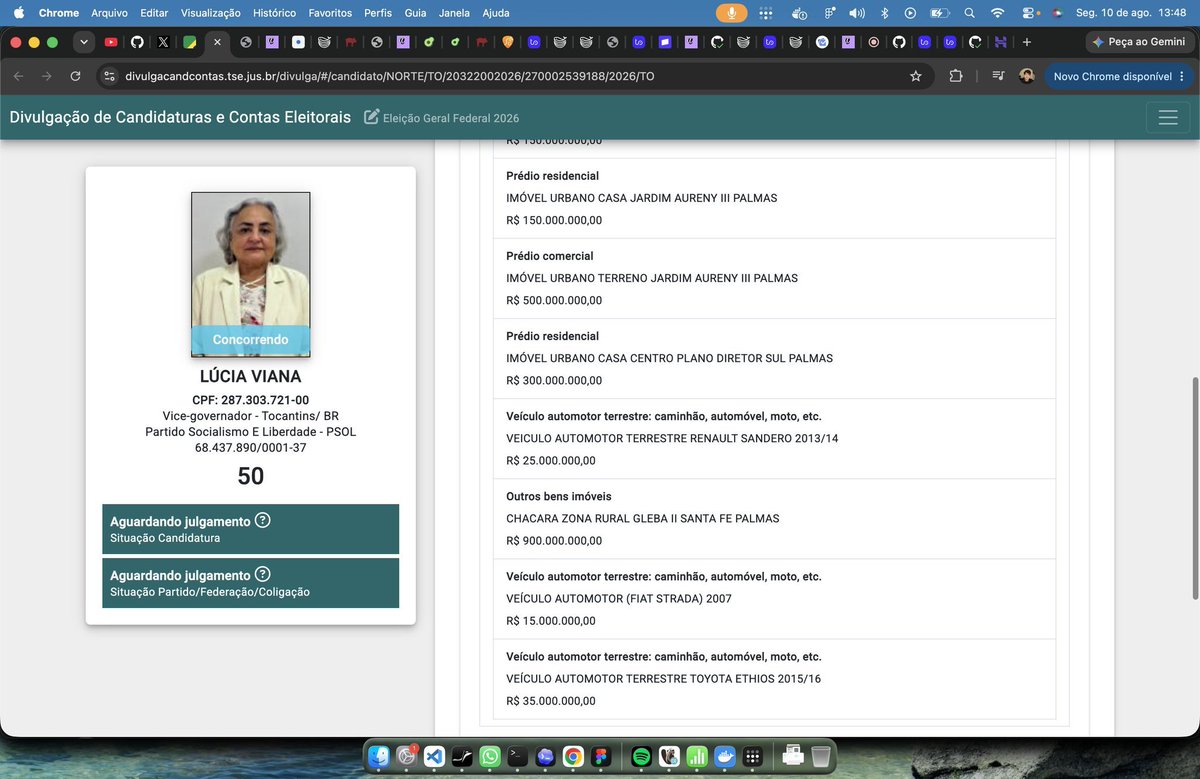This screenshot has height=779, width=1200.
Task: Click the Peça ao Gemini button
Action: click(x=1139, y=42)
